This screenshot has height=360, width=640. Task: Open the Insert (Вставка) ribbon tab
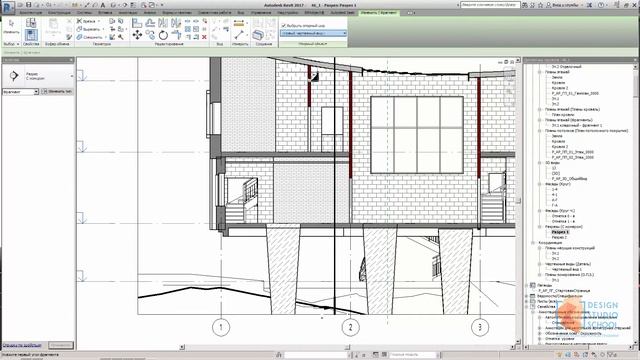(x=105, y=13)
